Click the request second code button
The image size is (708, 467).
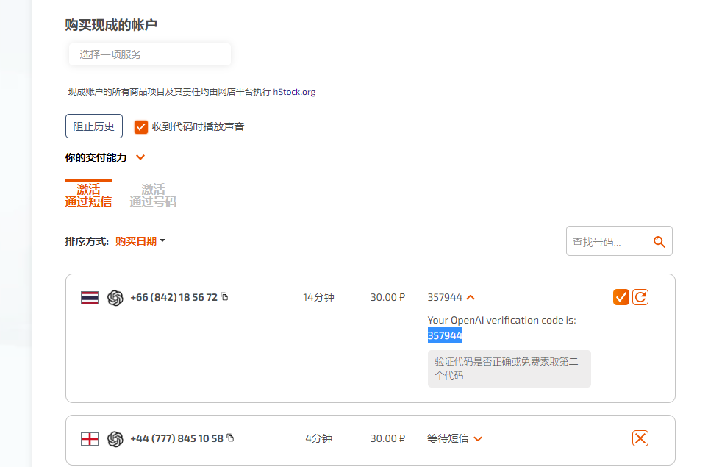[509, 367]
